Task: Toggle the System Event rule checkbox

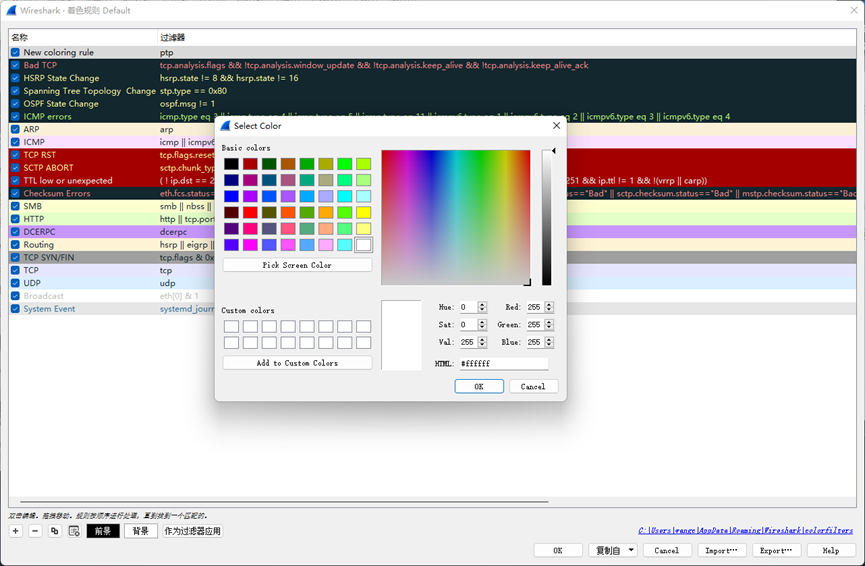Action: [x=15, y=309]
